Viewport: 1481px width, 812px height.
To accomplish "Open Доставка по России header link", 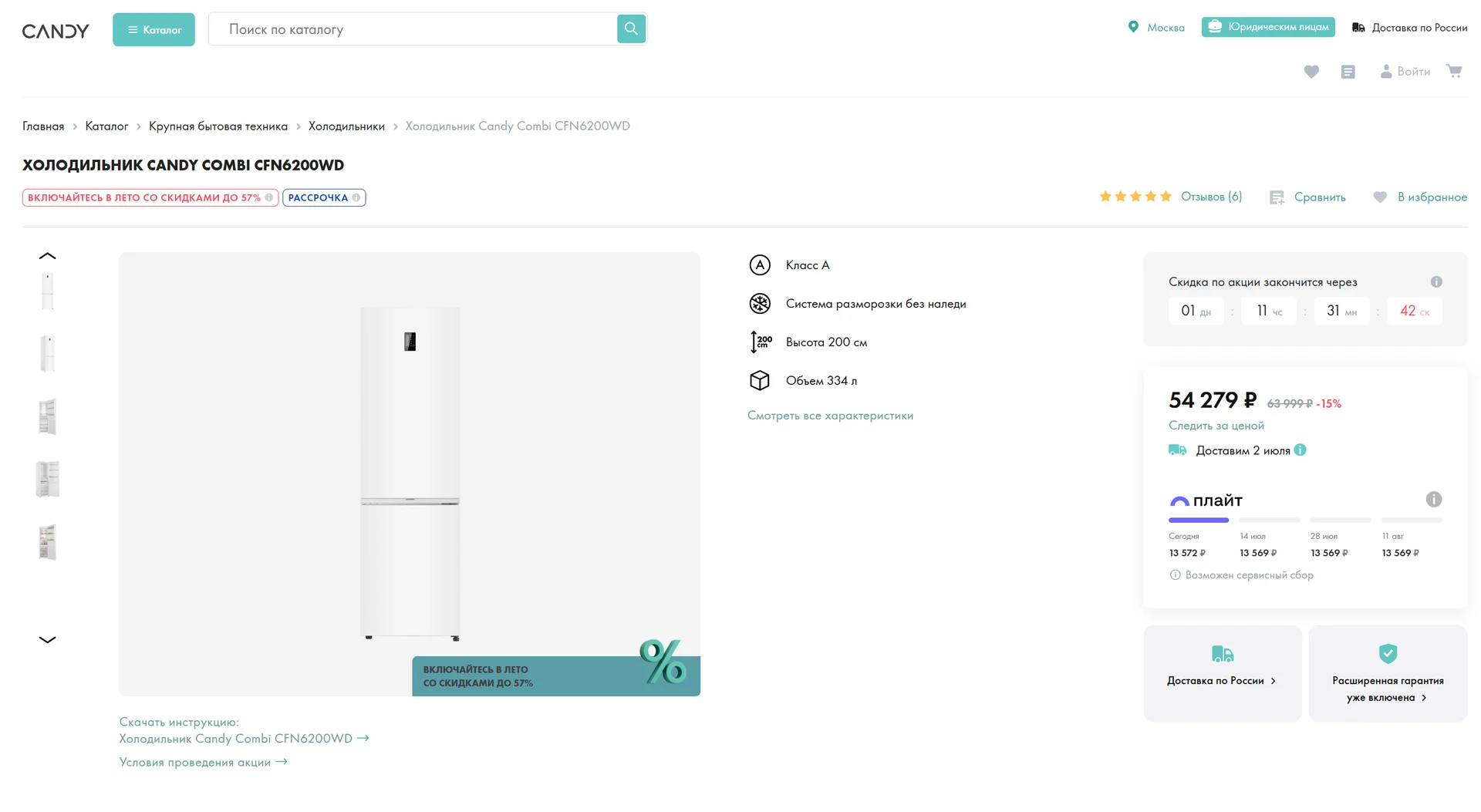I will tap(1409, 28).
